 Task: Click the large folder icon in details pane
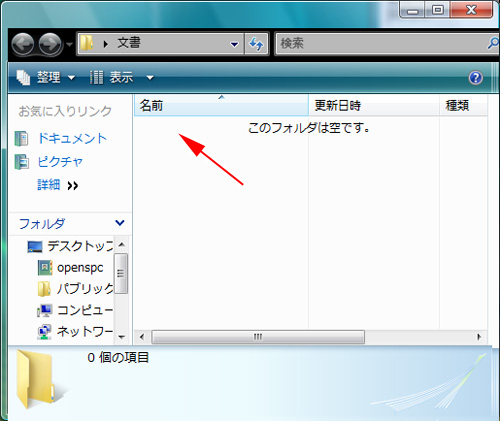pyautogui.click(x=36, y=379)
